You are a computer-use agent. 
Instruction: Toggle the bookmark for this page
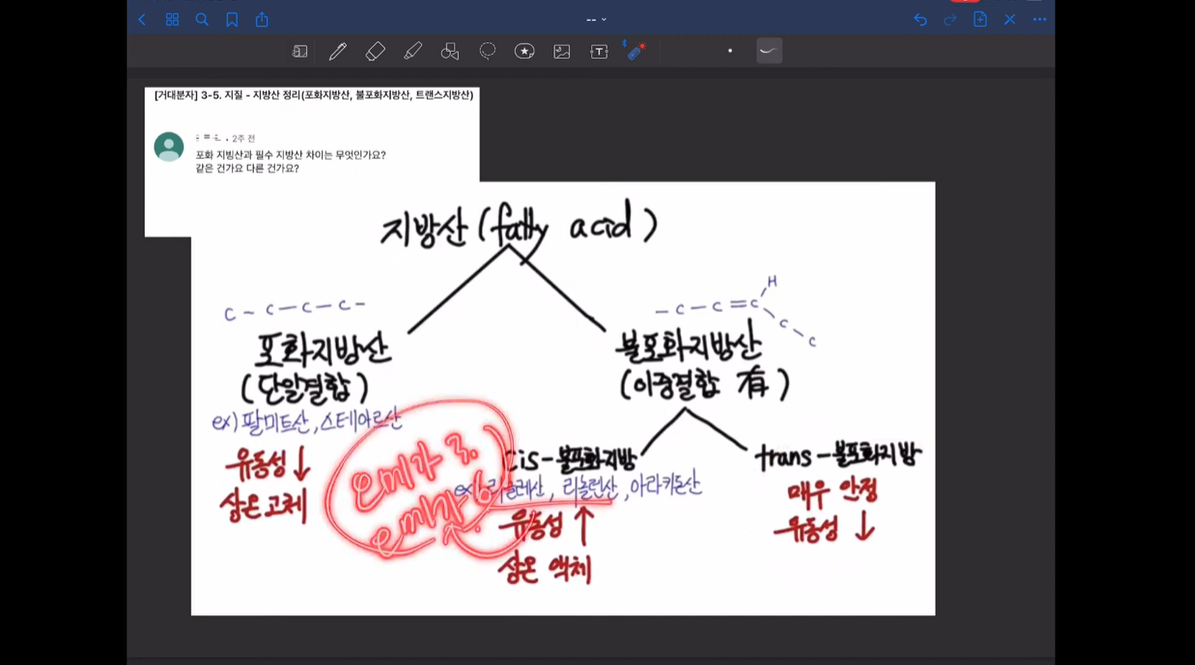coord(231,19)
